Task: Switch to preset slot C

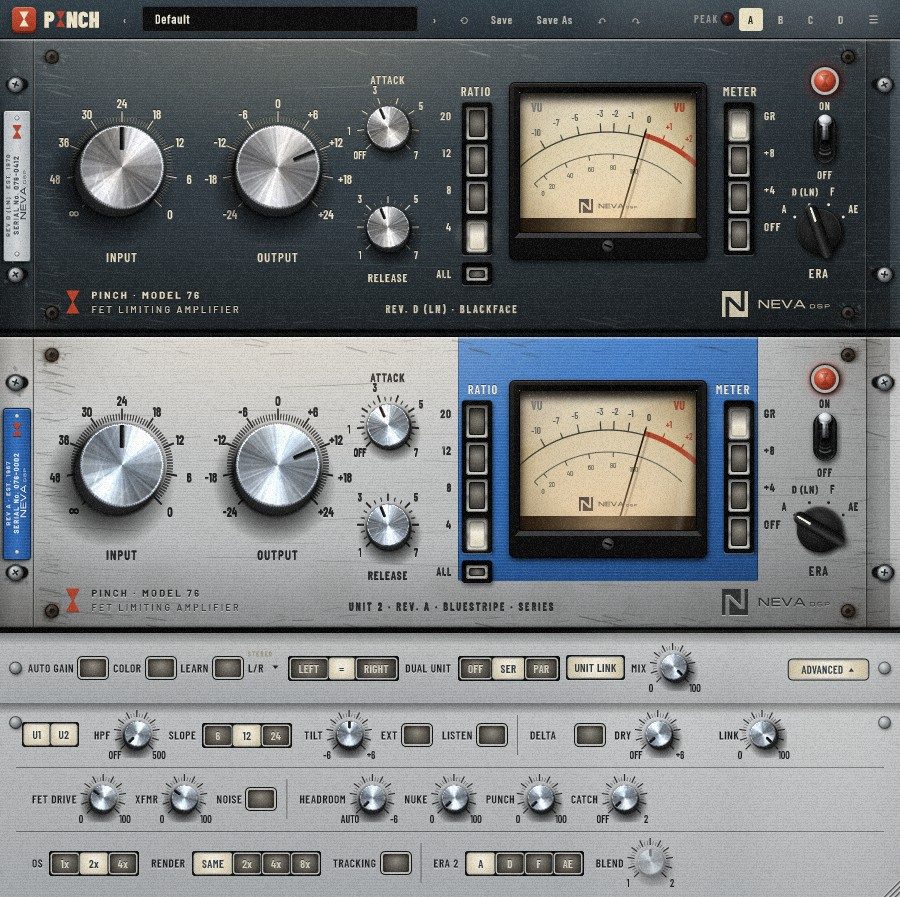Action: click(810, 20)
